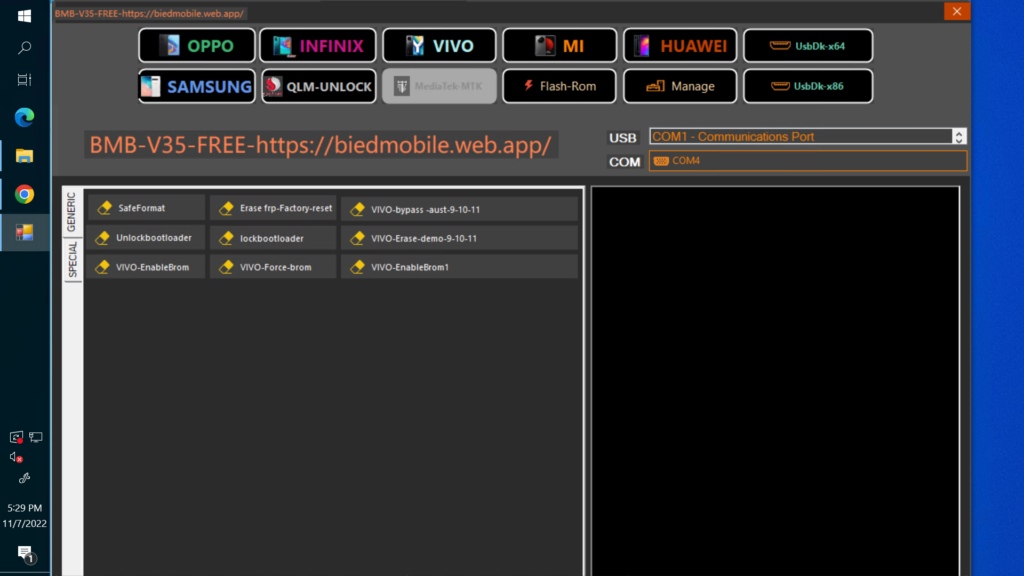Select the MediaTek-MTK section
Screen dimensions: 1024x576
(x=439, y=86)
